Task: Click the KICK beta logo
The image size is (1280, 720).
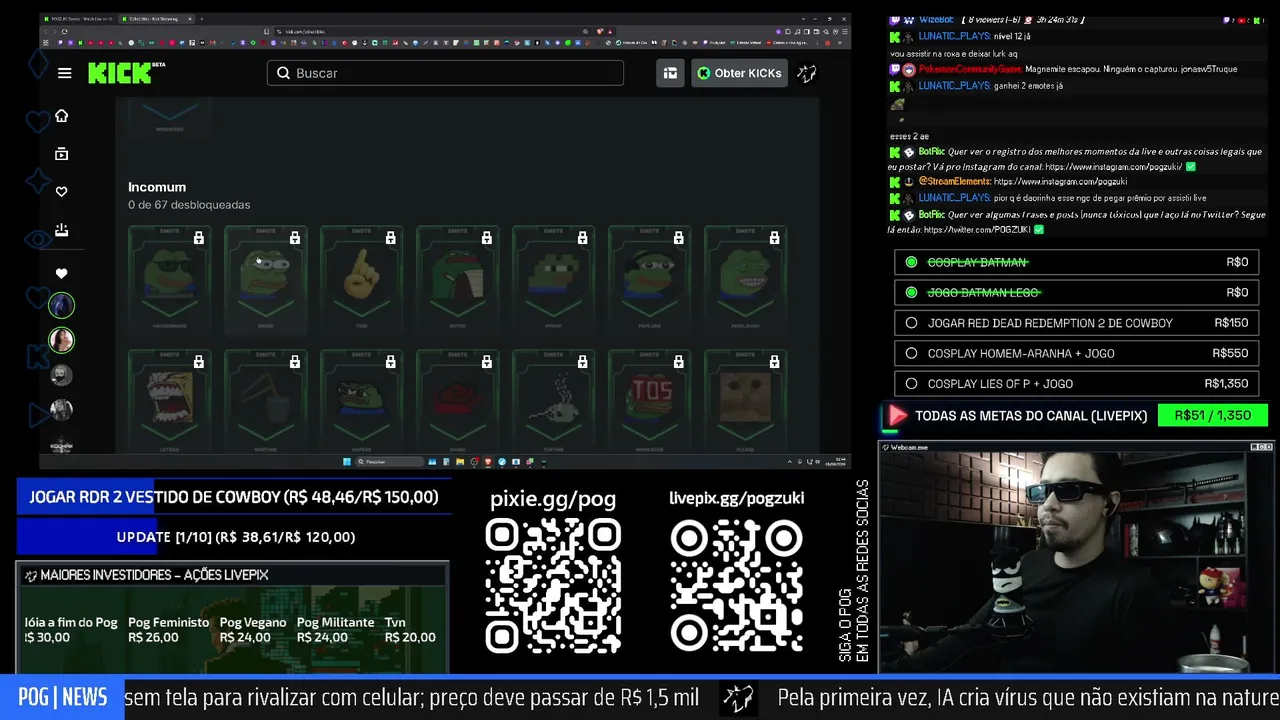Action: point(126,72)
